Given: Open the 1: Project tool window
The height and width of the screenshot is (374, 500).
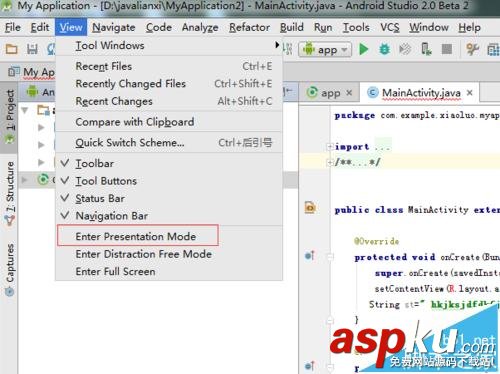Looking at the screenshot, I should [9, 117].
